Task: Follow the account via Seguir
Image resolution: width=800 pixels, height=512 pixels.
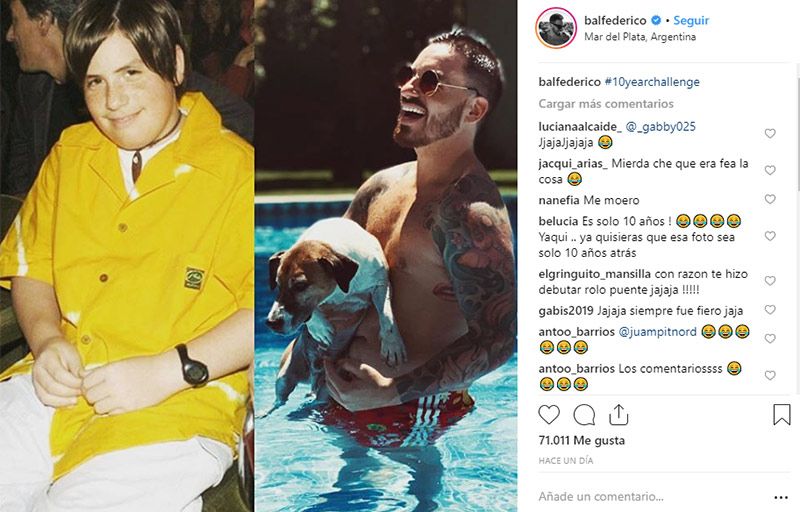Action: [x=691, y=20]
